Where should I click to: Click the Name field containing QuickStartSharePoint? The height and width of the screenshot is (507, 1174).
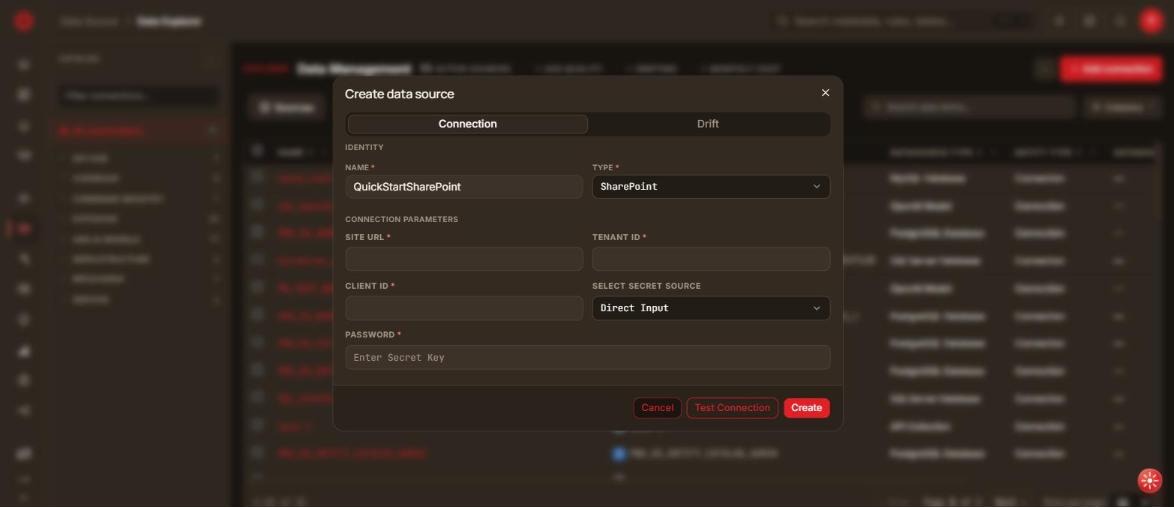[x=463, y=186]
